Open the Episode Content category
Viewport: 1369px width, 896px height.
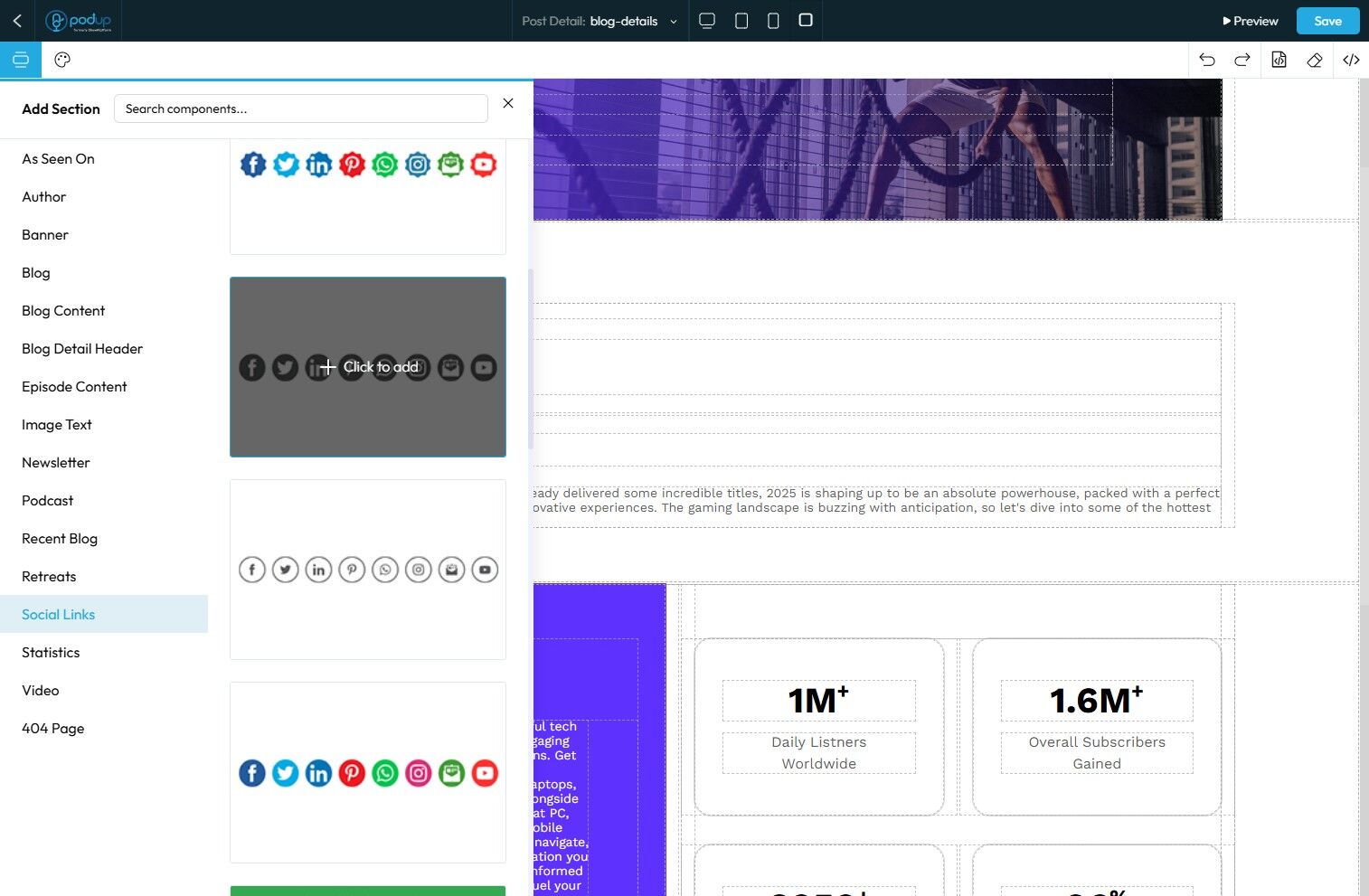pyautogui.click(x=104, y=386)
